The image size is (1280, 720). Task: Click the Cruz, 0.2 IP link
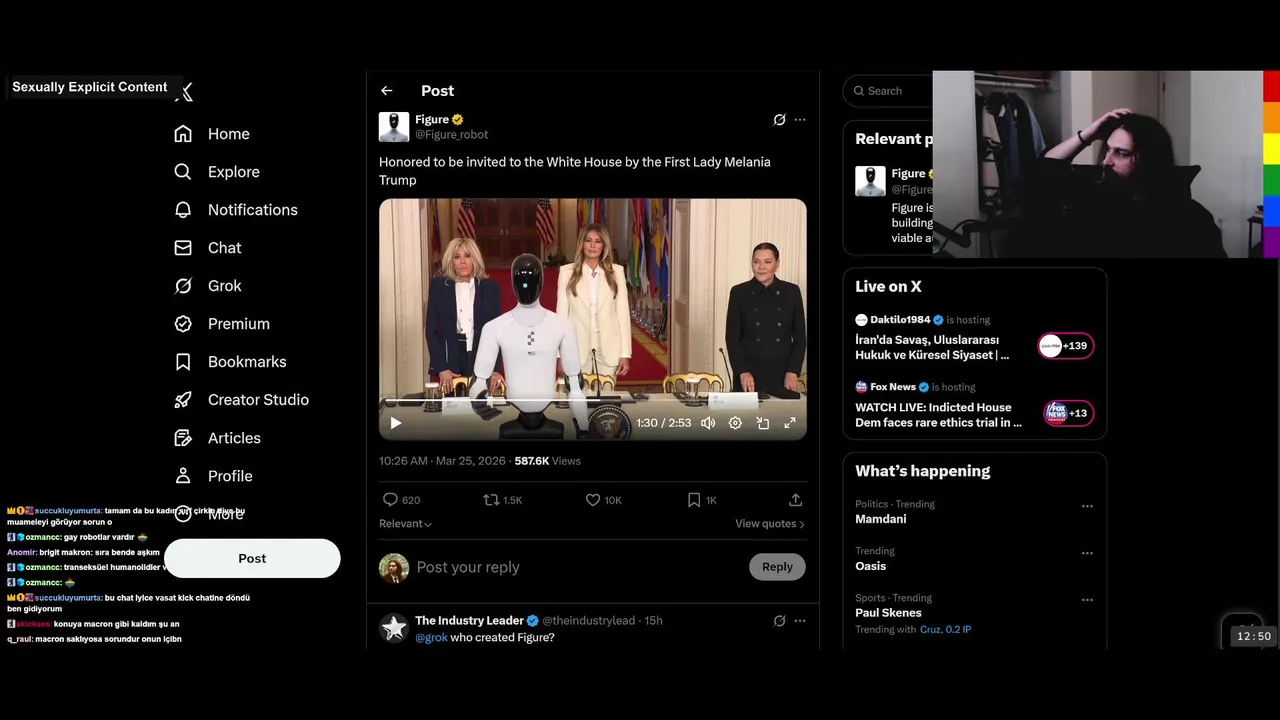click(945, 630)
